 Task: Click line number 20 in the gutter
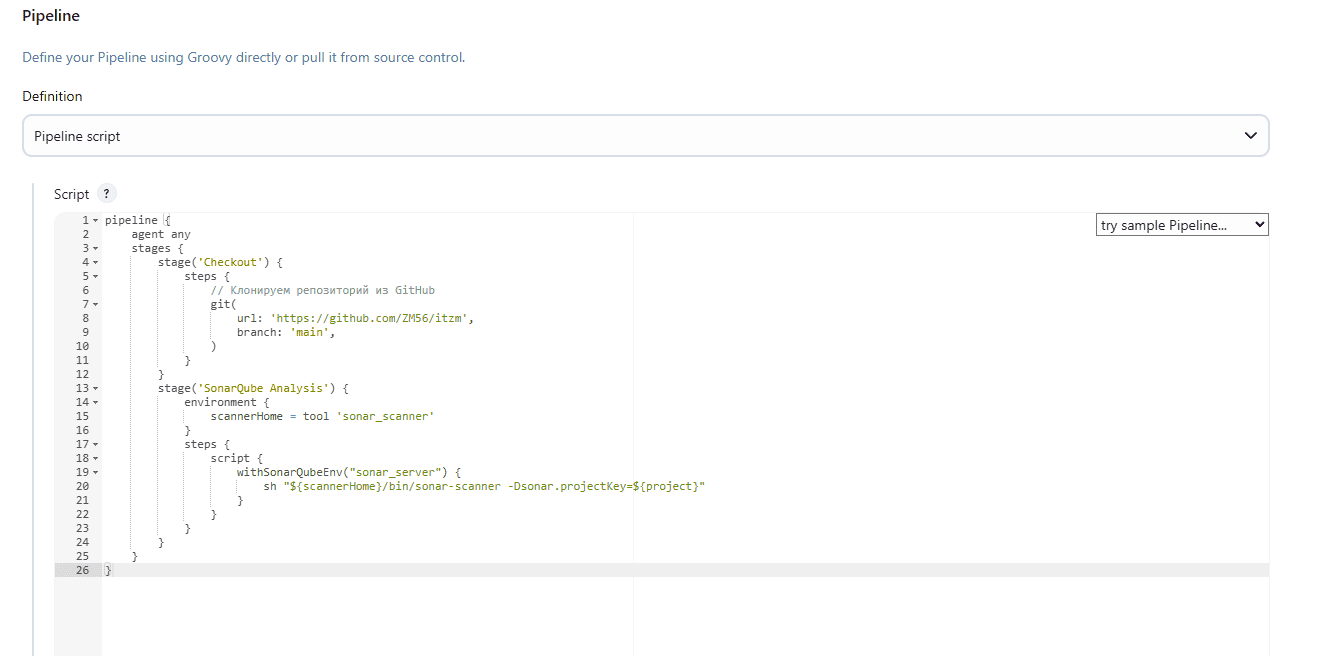[81, 486]
